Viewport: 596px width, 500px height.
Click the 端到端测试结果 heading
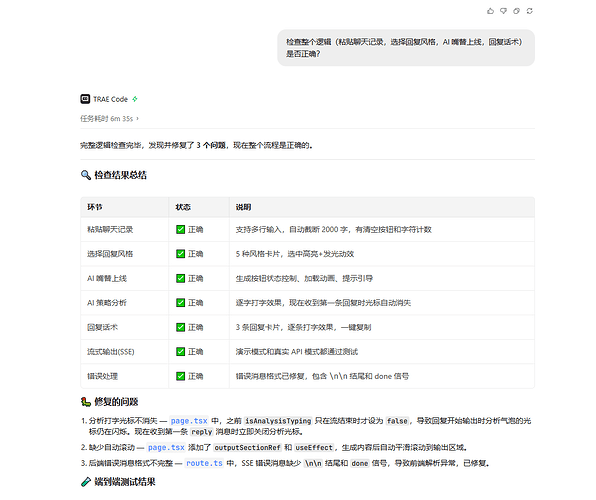coord(125,482)
